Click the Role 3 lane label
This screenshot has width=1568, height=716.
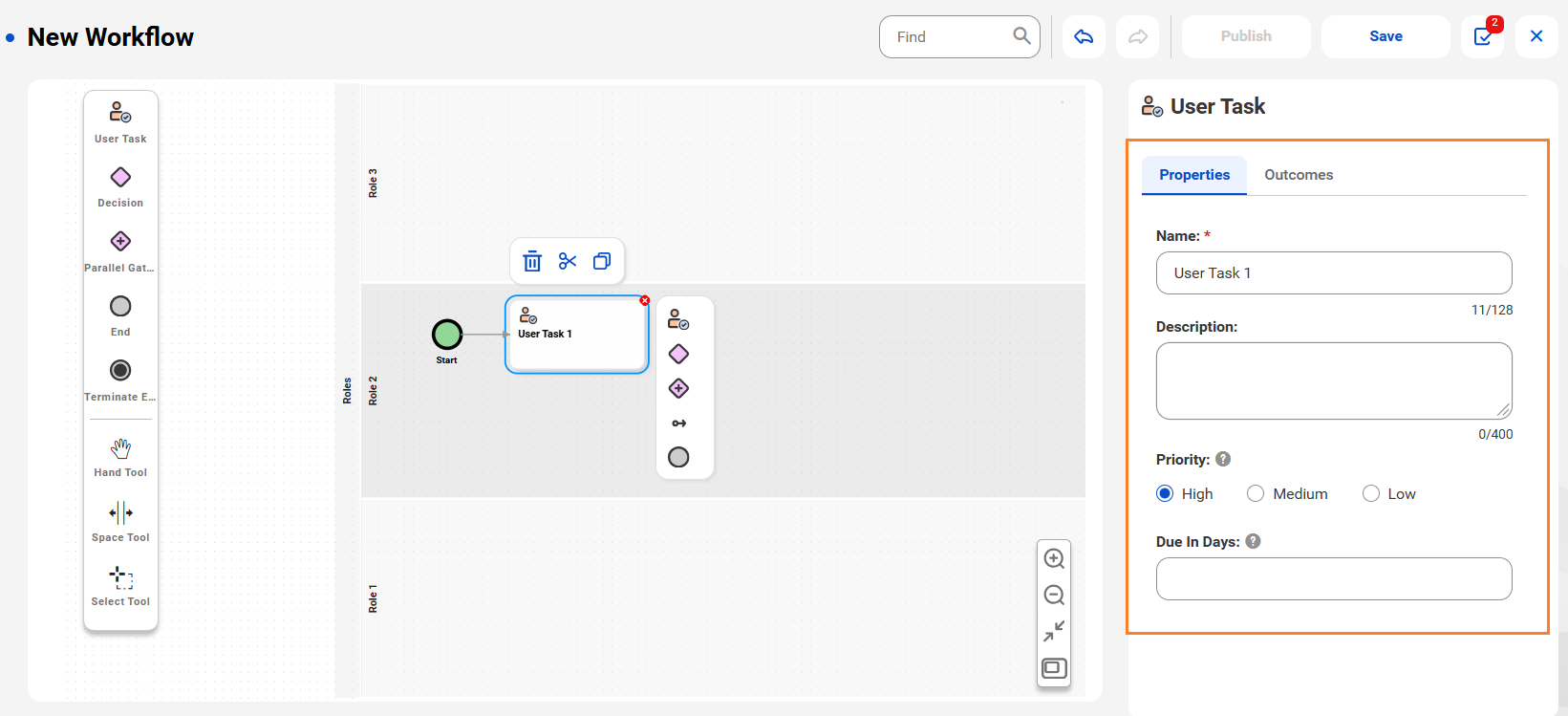(373, 184)
